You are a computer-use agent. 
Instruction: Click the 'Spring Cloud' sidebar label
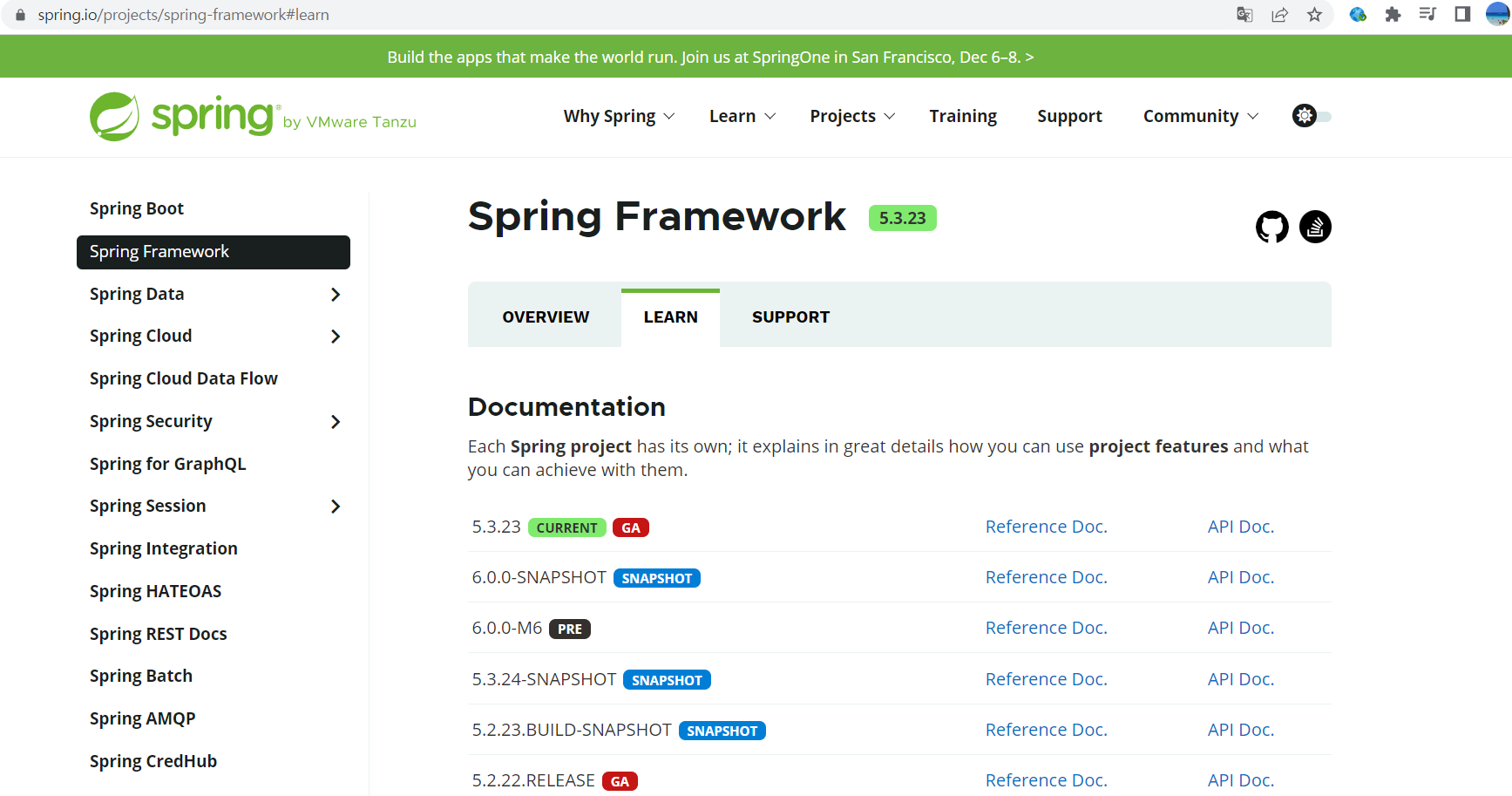point(141,337)
